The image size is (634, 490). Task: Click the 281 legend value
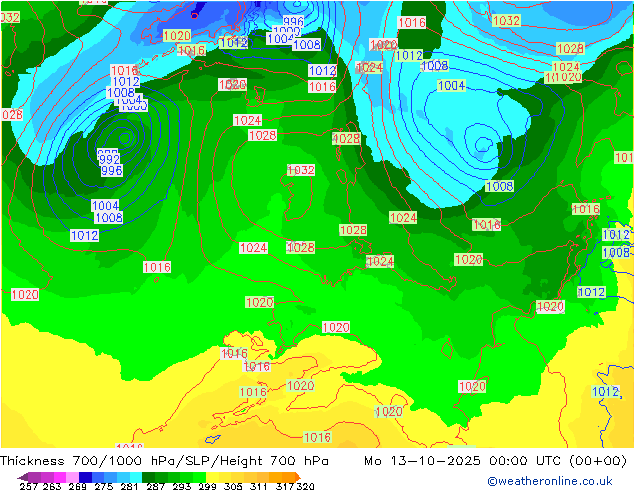129,486
